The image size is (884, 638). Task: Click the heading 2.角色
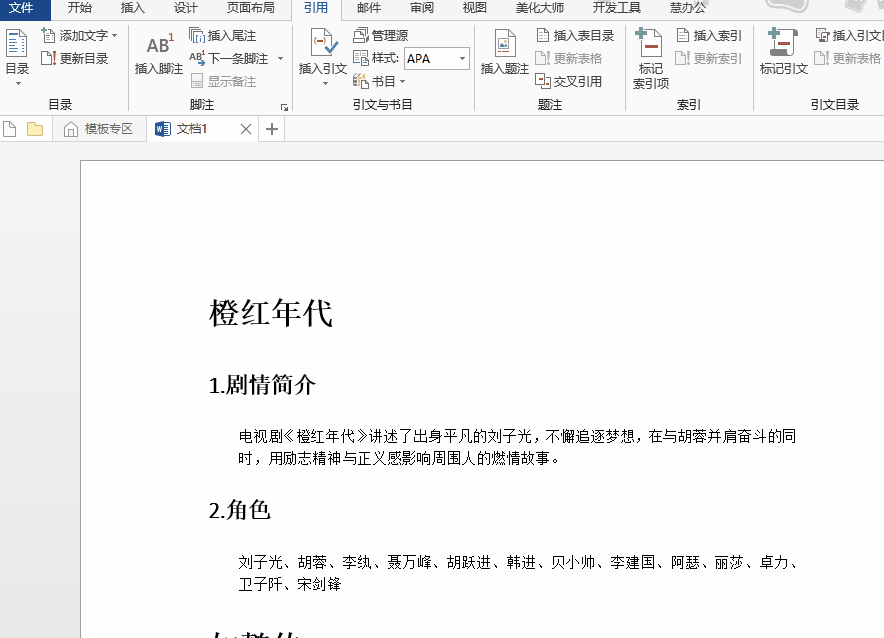[x=240, y=510]
